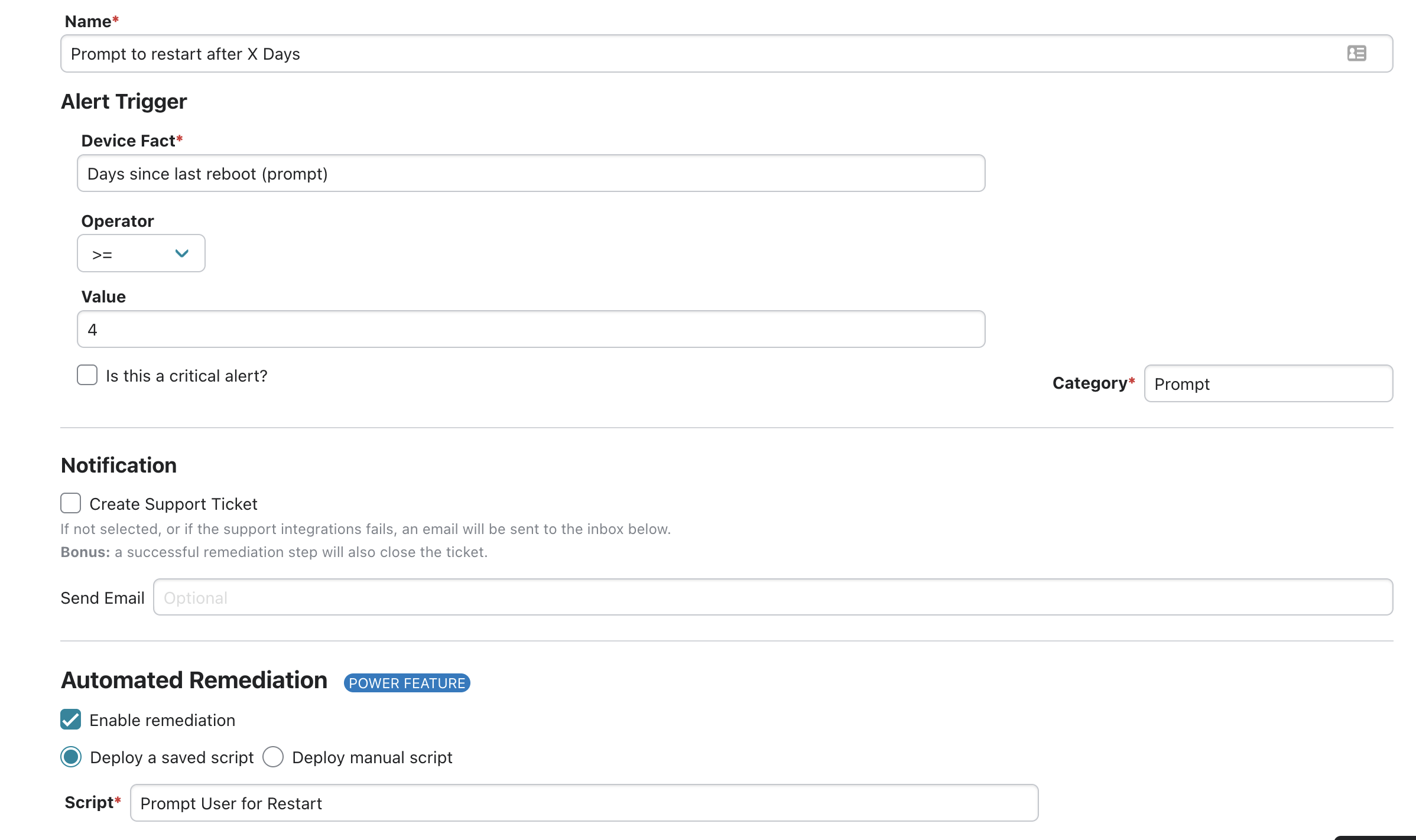Click the Category label

coord(1093,383)
